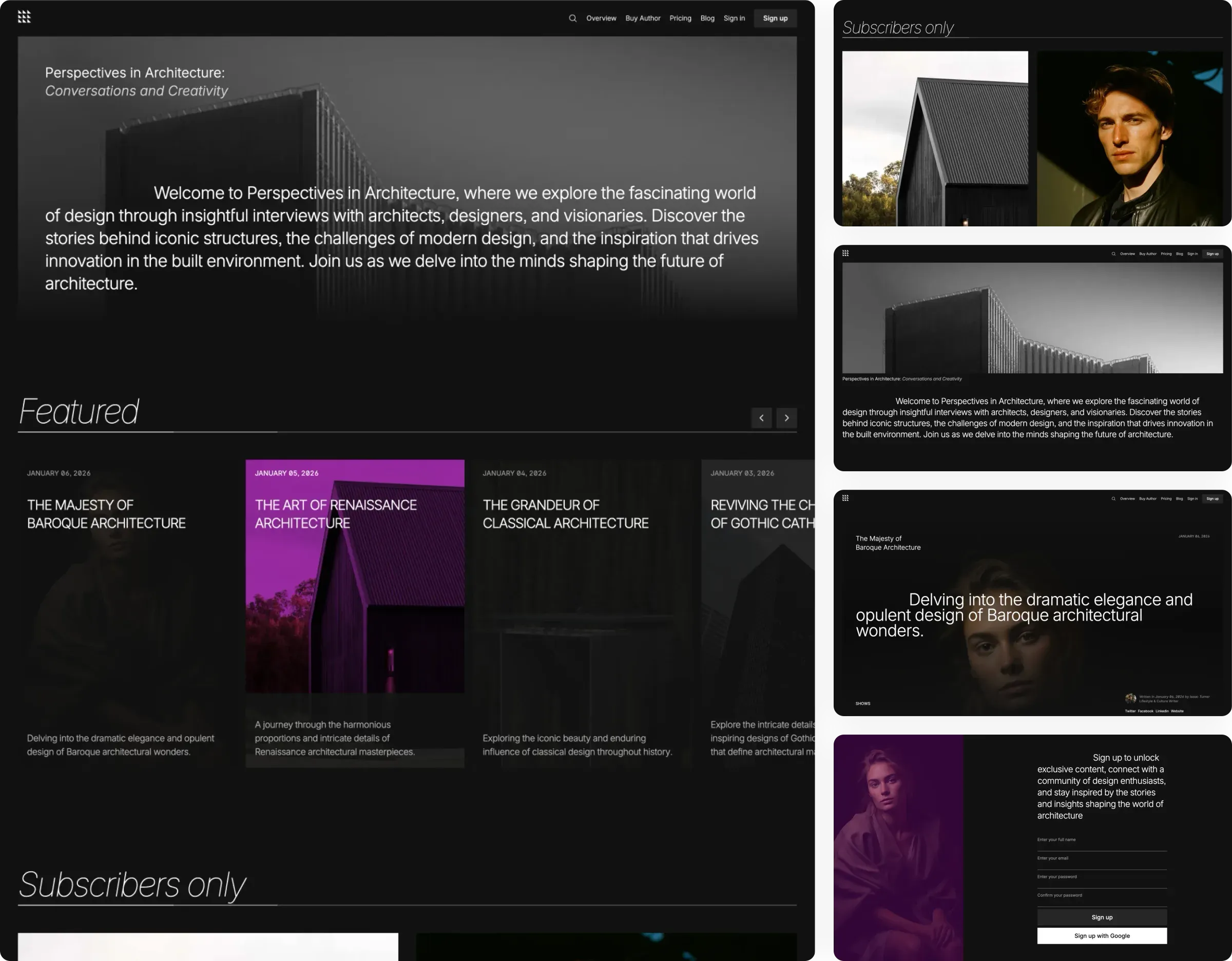Click Isaac Turner's author avatar
The height and width of the screenshot is (961, 1232).
1130,699
